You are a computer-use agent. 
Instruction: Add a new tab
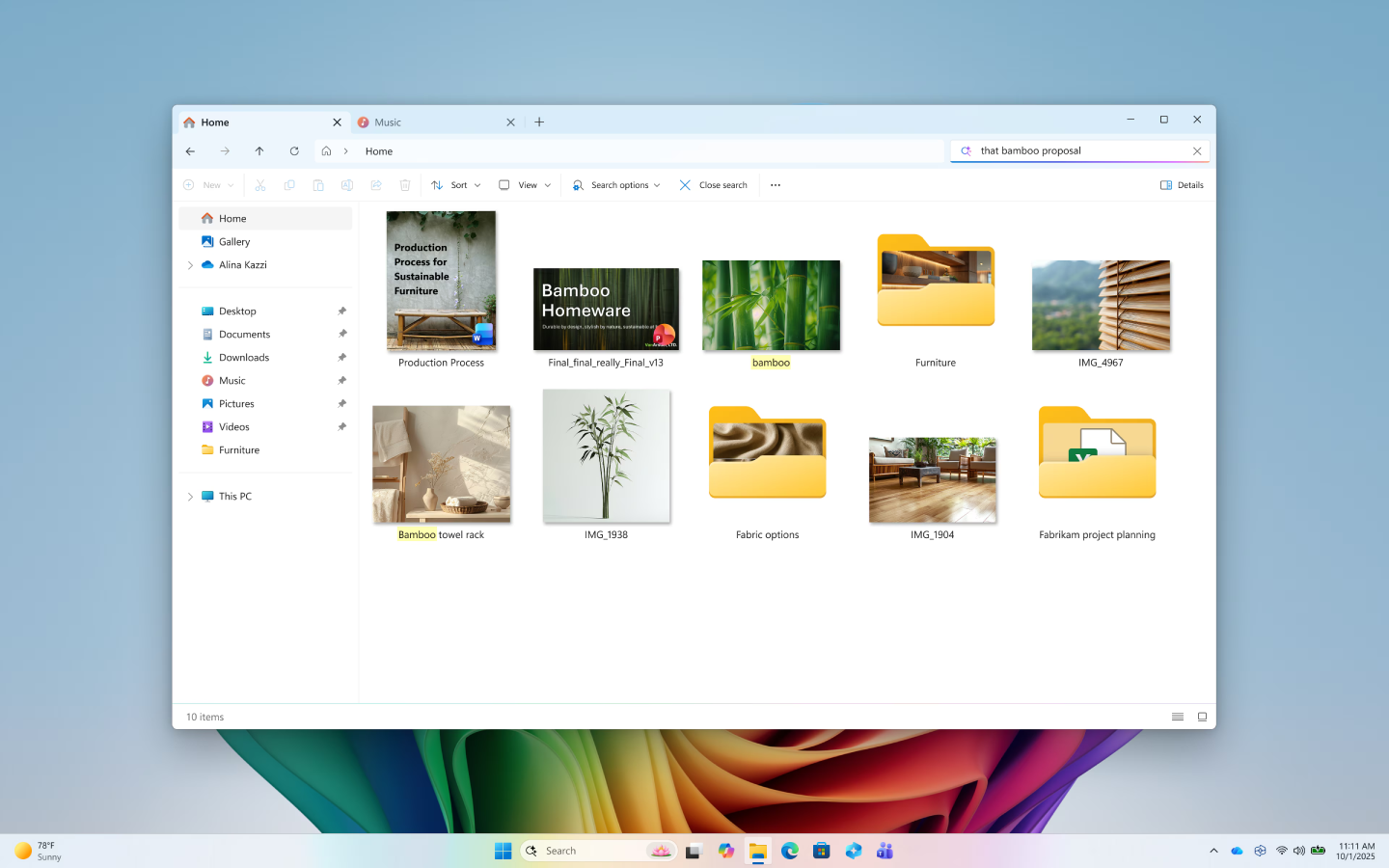click(x=539, y=122)
